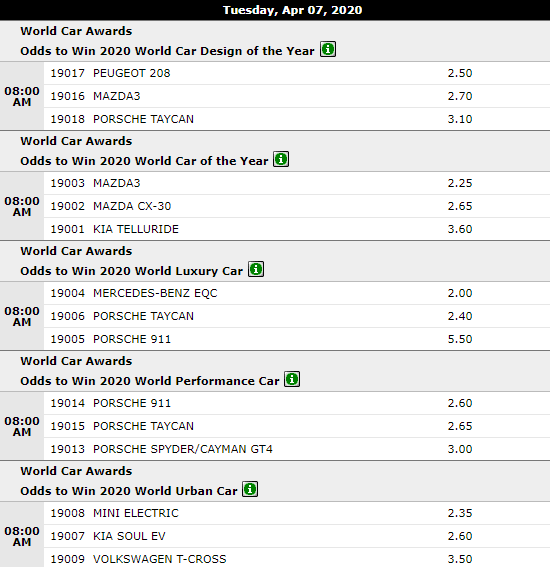Click rotation number 19002
Image resolution: width=550 pixels, height=567 pixels.
(67, 206)
